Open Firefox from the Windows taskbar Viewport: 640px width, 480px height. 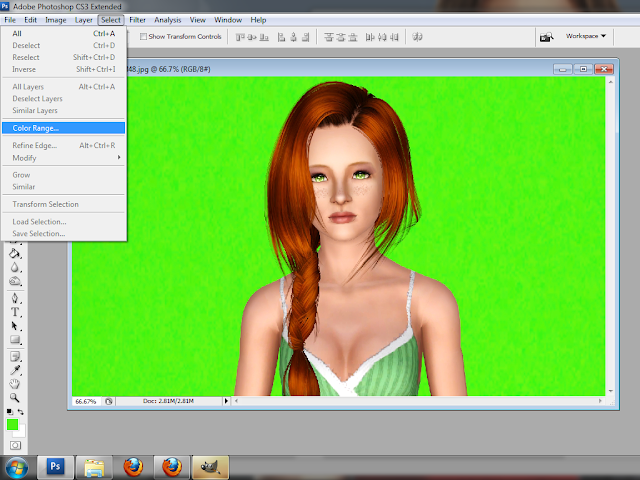pos(133,466)
